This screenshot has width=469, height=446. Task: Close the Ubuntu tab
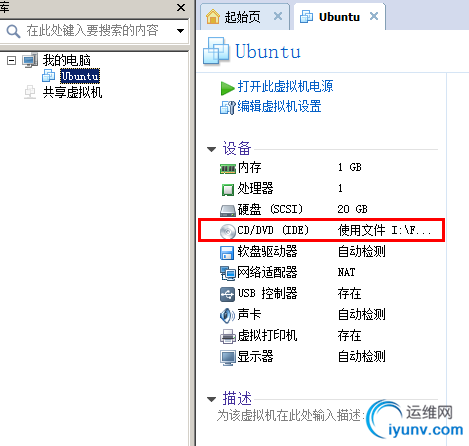(374, 16)
